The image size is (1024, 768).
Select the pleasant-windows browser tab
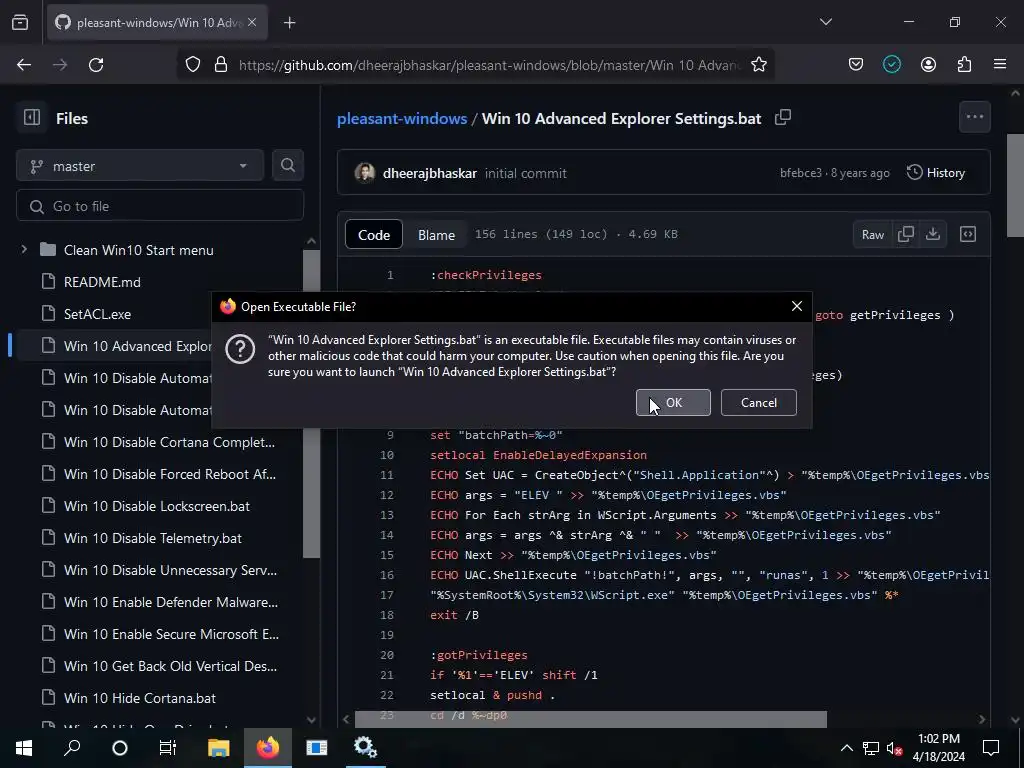click(155, 23)
